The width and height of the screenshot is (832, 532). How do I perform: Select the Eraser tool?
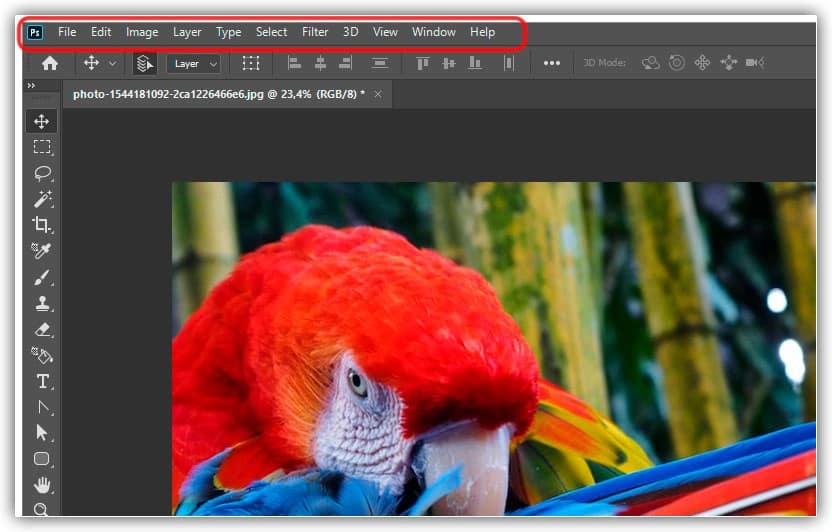[42, 329]
